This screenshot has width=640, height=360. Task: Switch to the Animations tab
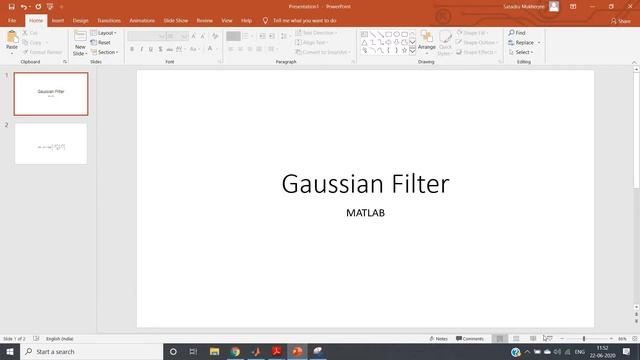click(142, 20)
